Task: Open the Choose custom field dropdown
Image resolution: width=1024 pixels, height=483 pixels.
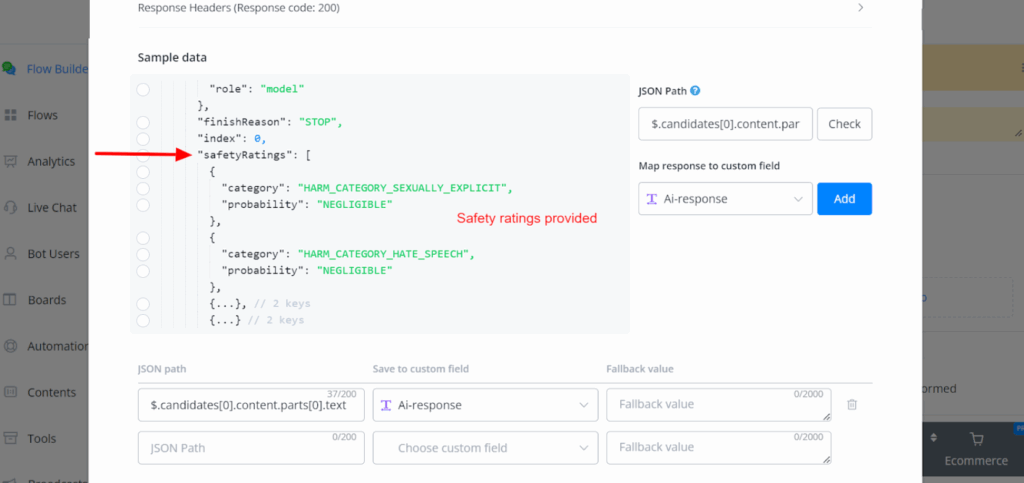Action: 485,448
